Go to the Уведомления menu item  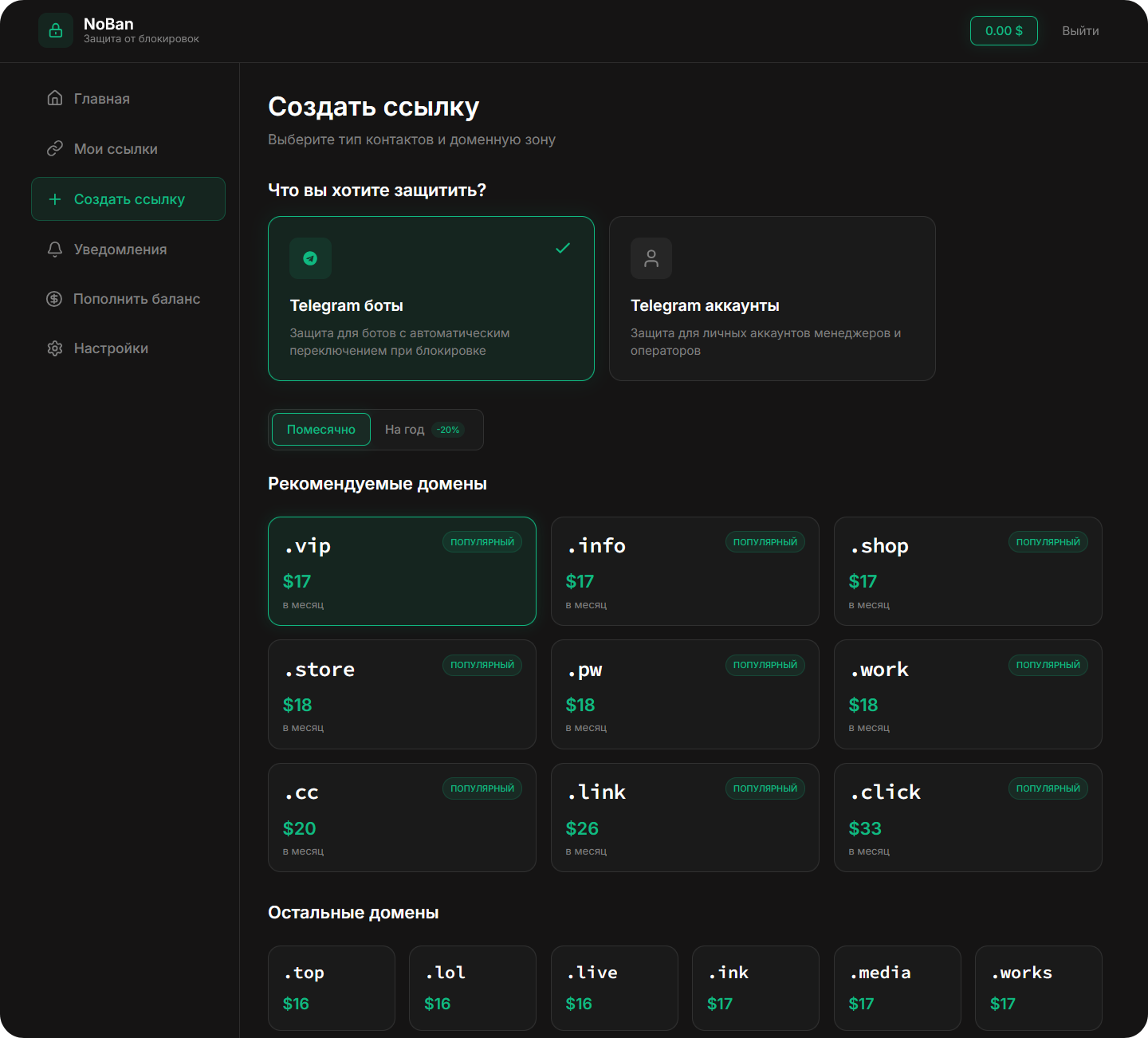click(x=120, y=250)
